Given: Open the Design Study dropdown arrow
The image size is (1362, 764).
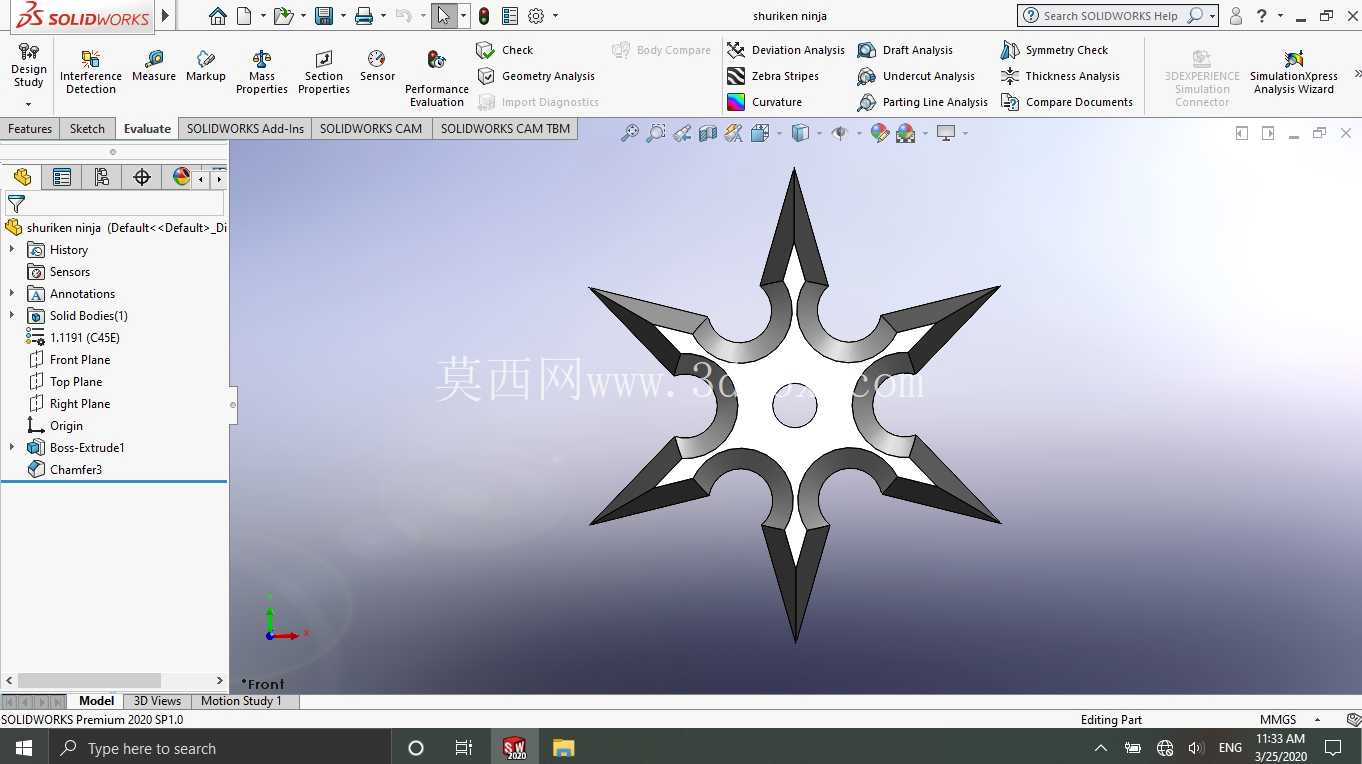Looking at the screenshot, I should [28, 104].
